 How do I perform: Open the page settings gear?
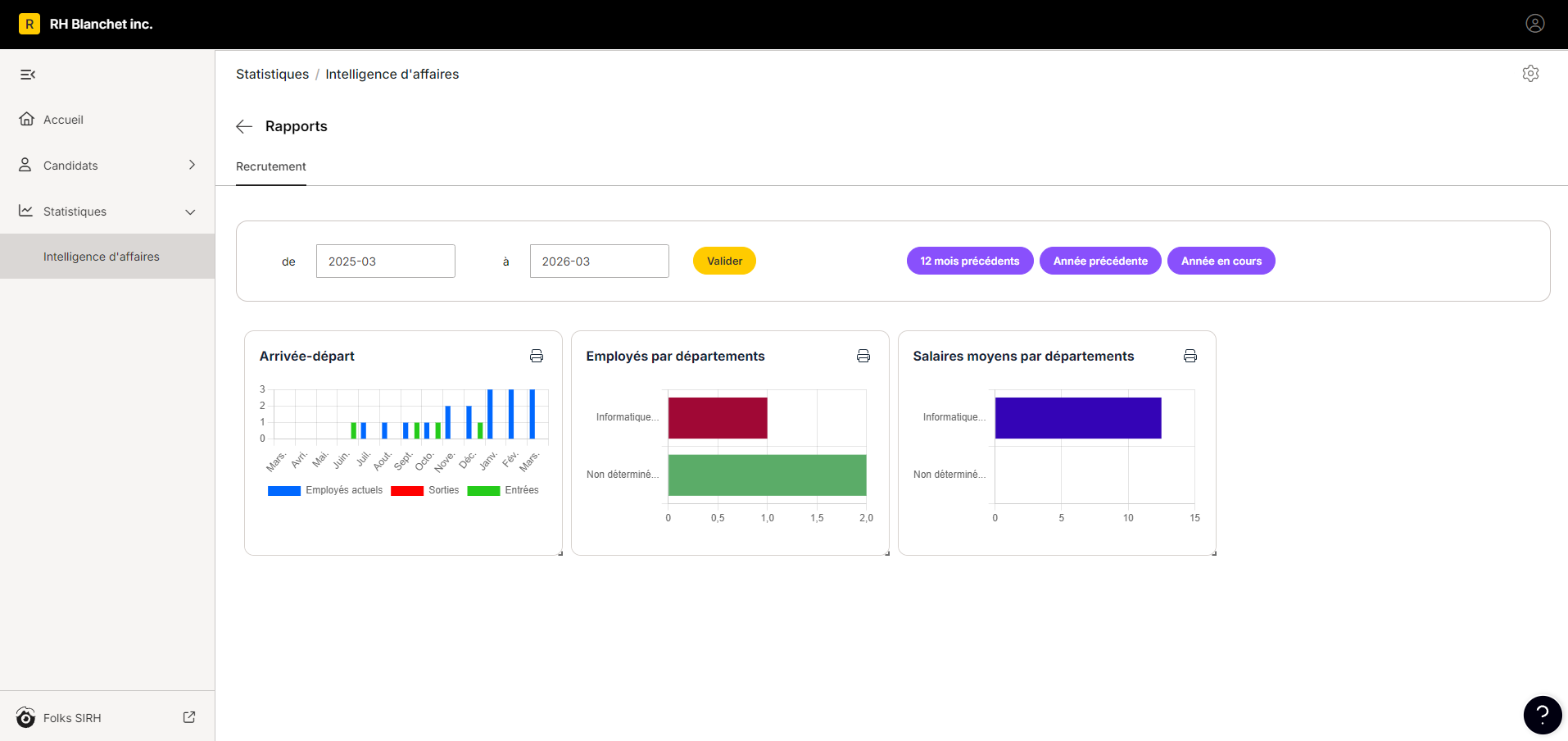click(1530, 74)
